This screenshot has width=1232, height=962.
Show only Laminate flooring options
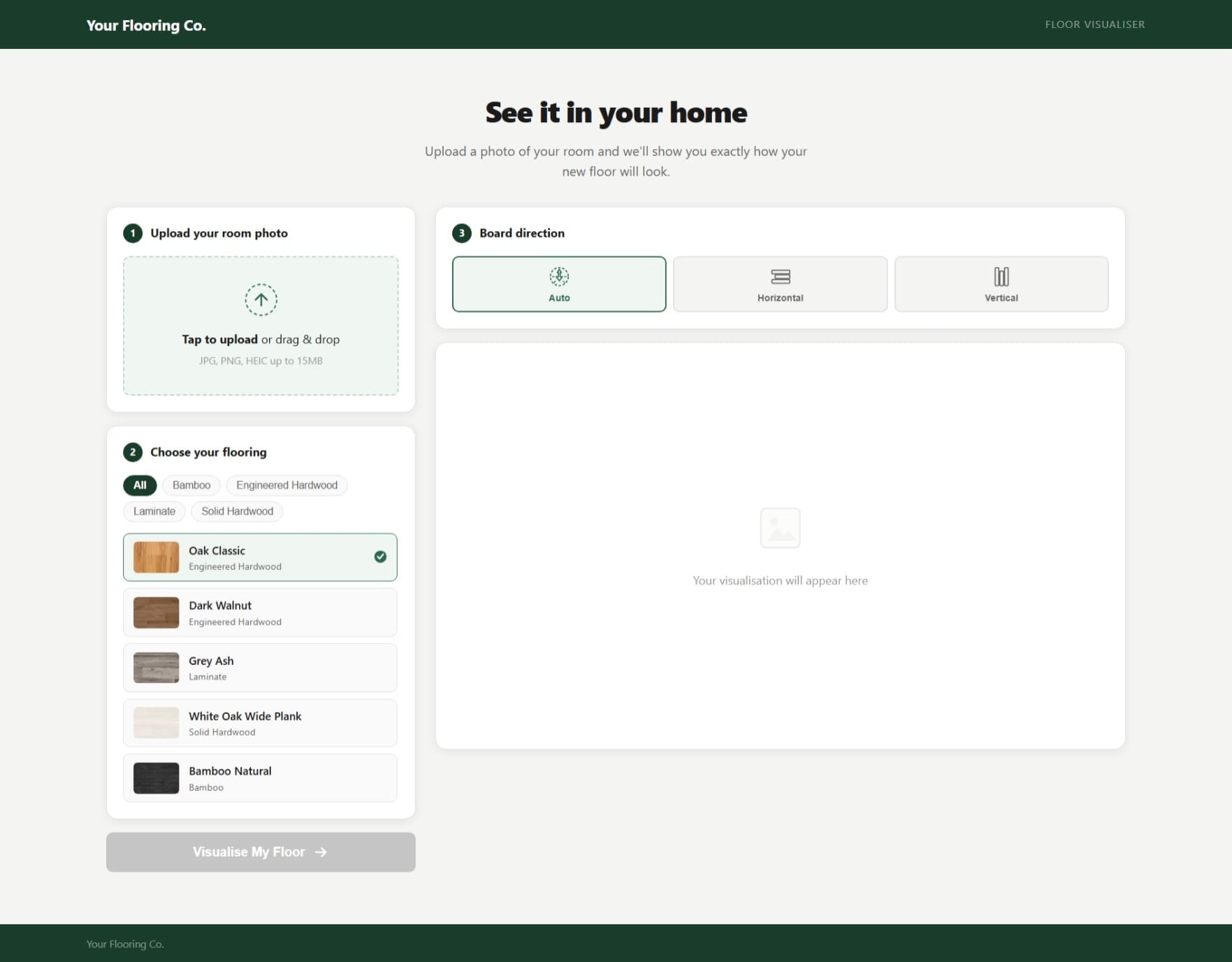tap(154, 511)
